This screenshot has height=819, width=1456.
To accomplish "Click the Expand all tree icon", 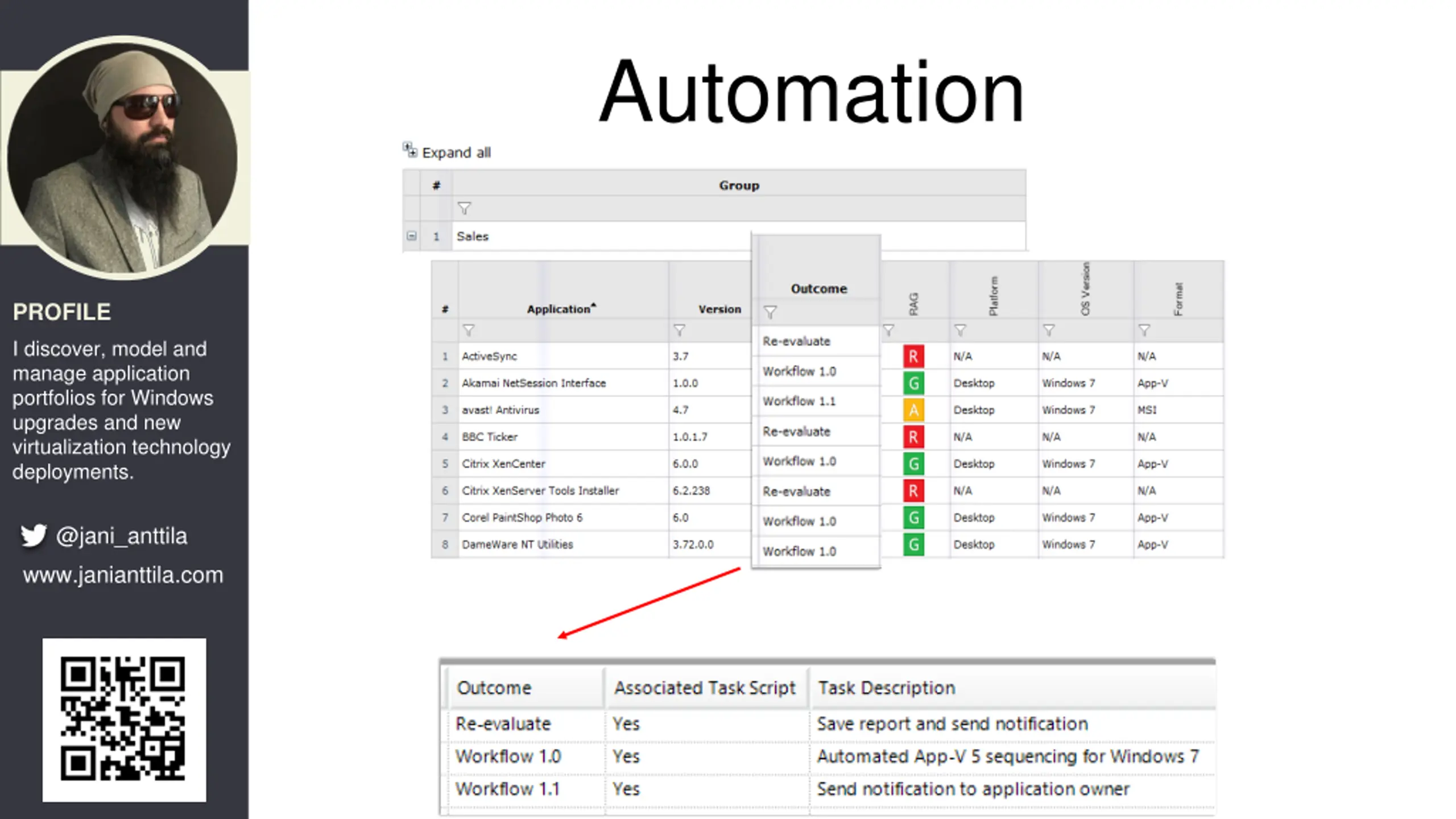I will [409, 150].
